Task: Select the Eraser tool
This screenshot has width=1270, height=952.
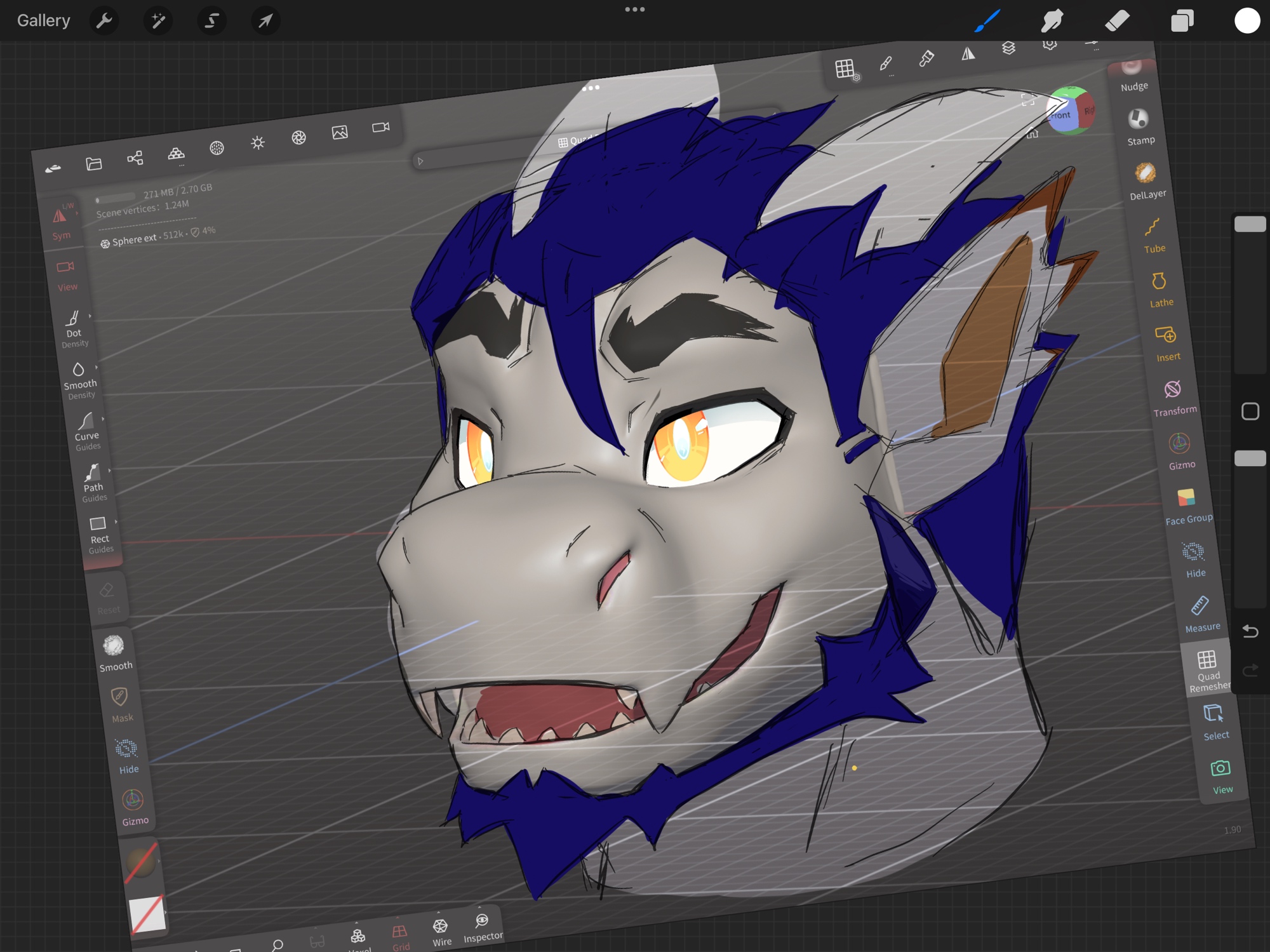Action: (1117, 21)
